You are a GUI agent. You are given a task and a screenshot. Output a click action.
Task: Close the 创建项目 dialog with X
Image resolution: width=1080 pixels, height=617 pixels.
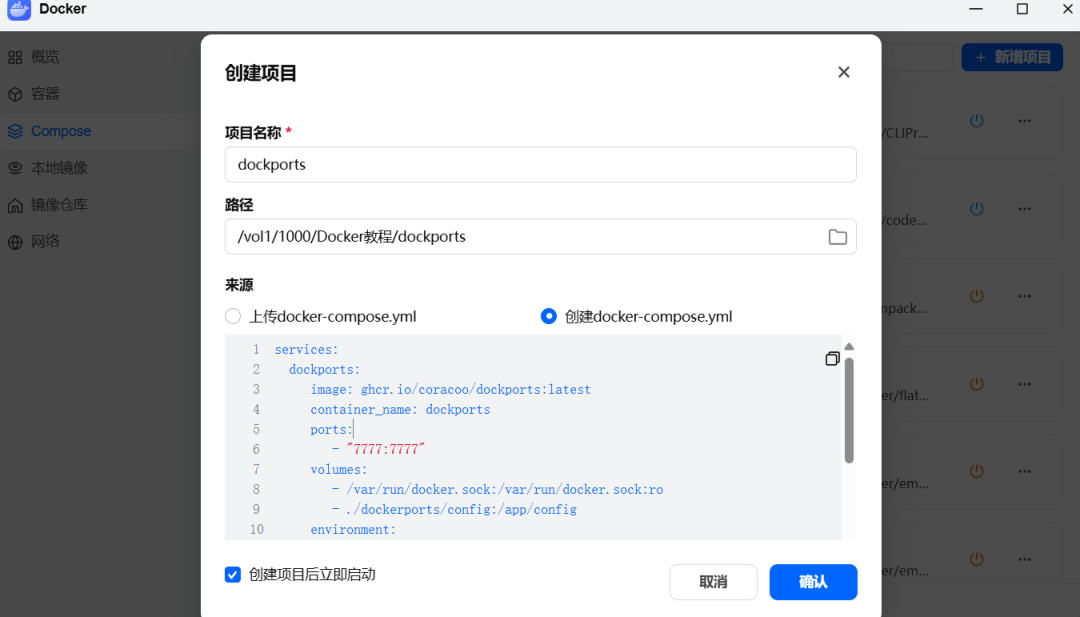(x=843, y=72)
